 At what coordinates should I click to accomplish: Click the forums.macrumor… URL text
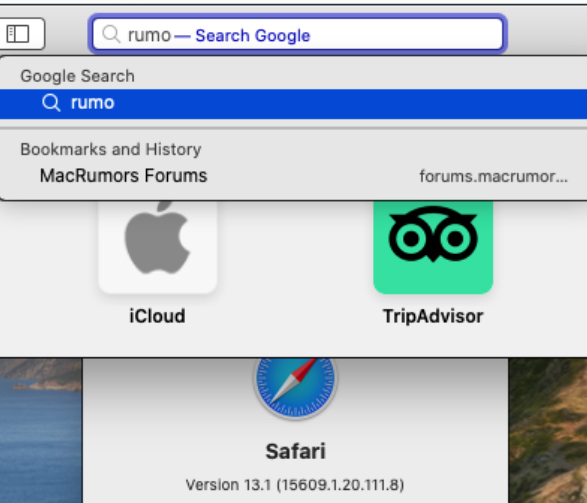[x=493, y=176]
